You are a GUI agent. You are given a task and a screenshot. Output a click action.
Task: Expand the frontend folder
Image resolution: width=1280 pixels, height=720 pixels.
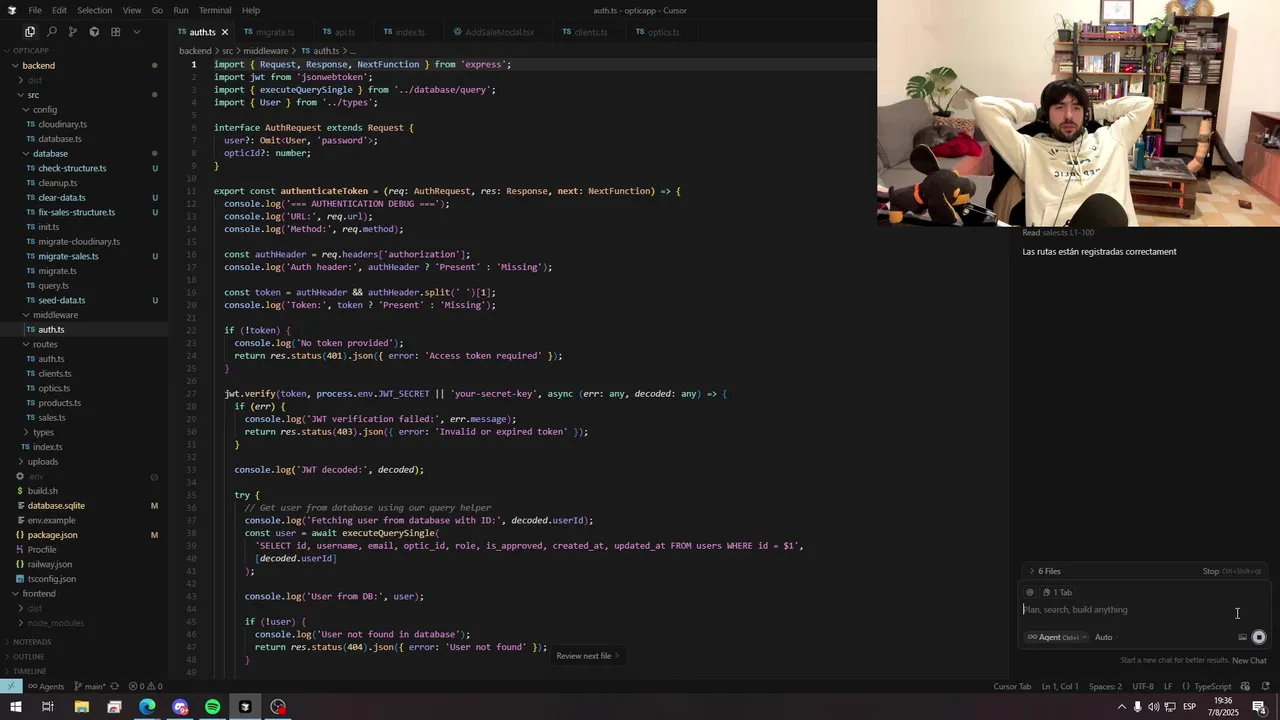pyautogui.click(x=39, y=593)
